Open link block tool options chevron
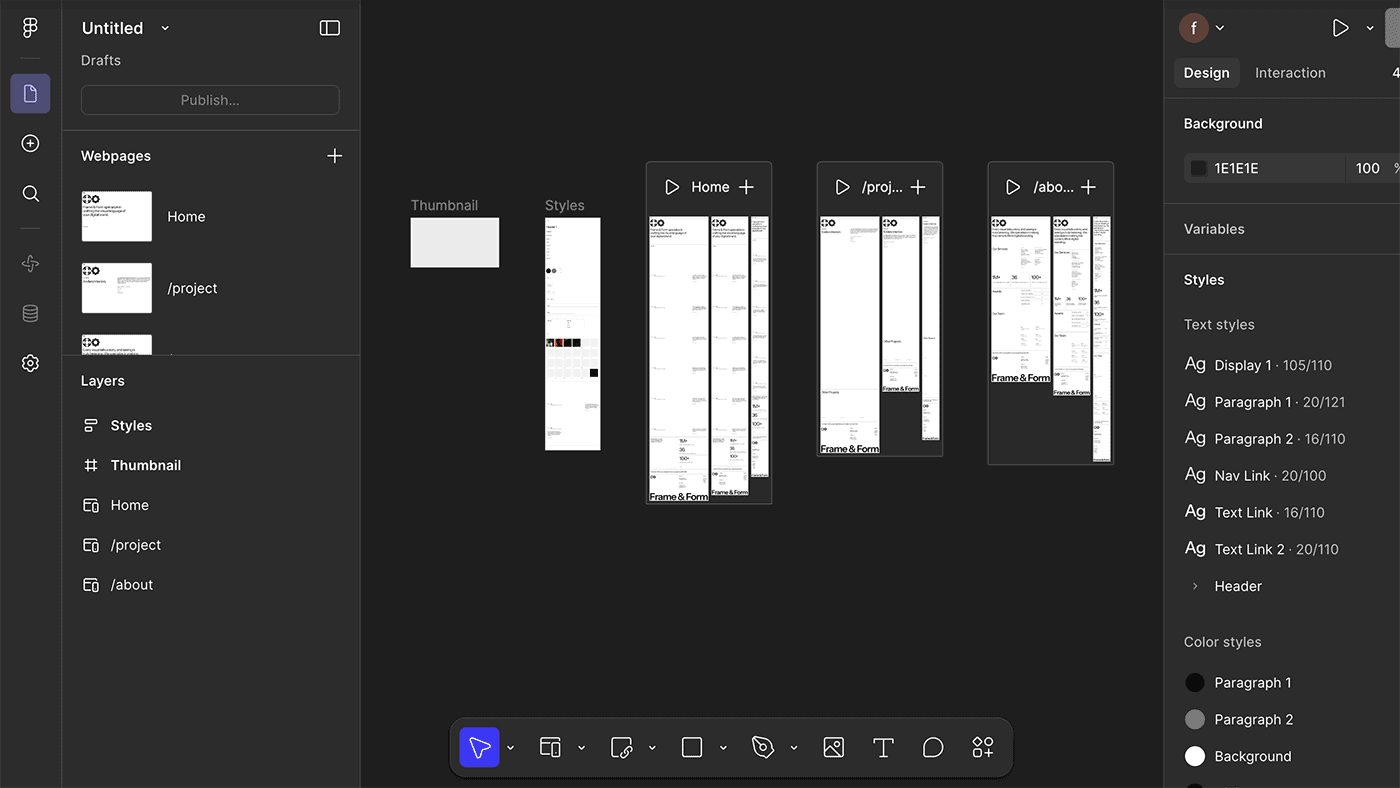This screenshot has width=1400, height=788. point(652,747)
